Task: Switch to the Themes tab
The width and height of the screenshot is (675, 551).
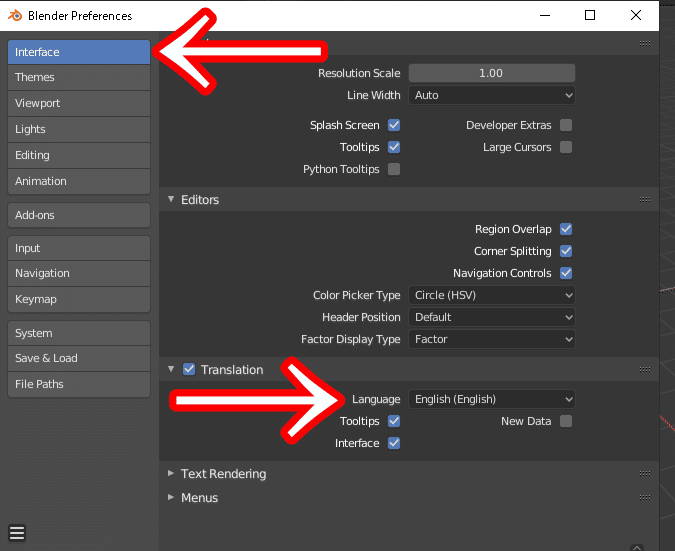Action: pos(78,77)
